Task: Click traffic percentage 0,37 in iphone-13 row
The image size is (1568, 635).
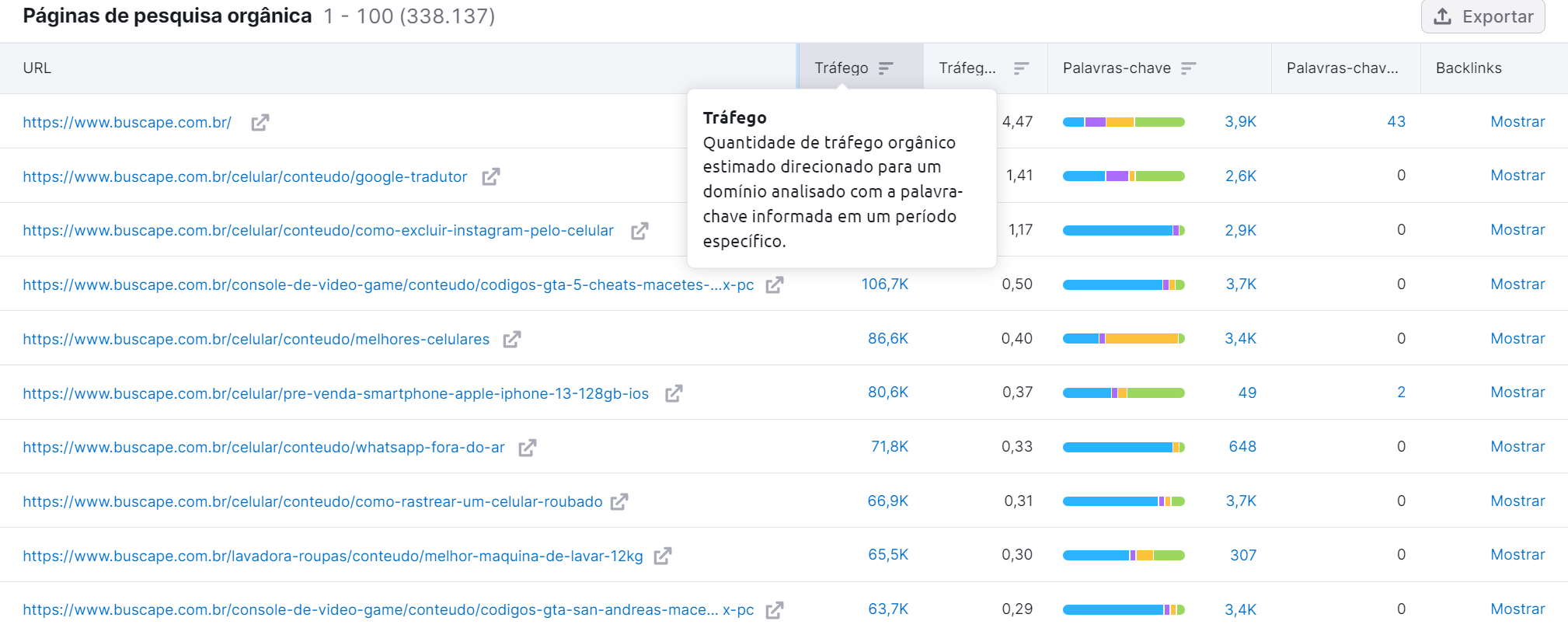Action: point(1017,392)
